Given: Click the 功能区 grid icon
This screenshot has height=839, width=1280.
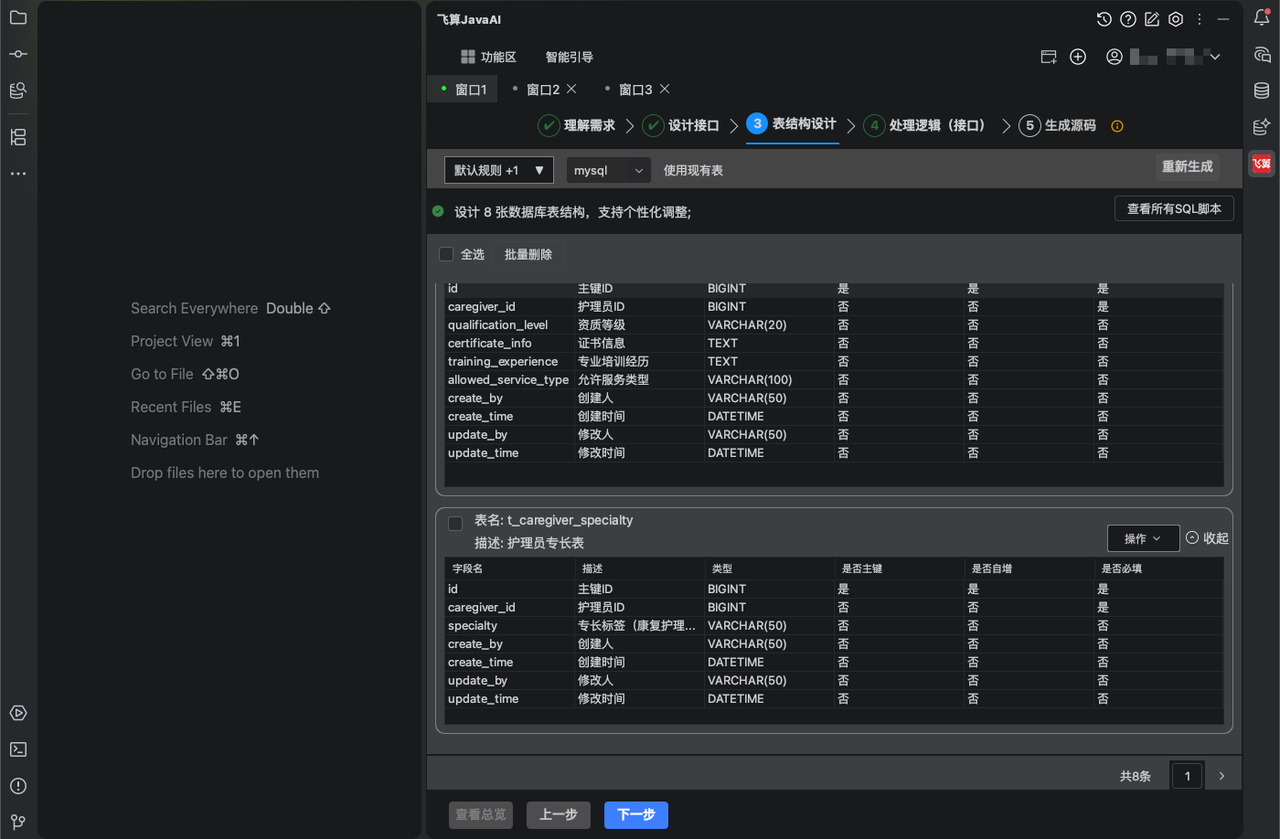Looking at the screenshot, I should (468, 57).
